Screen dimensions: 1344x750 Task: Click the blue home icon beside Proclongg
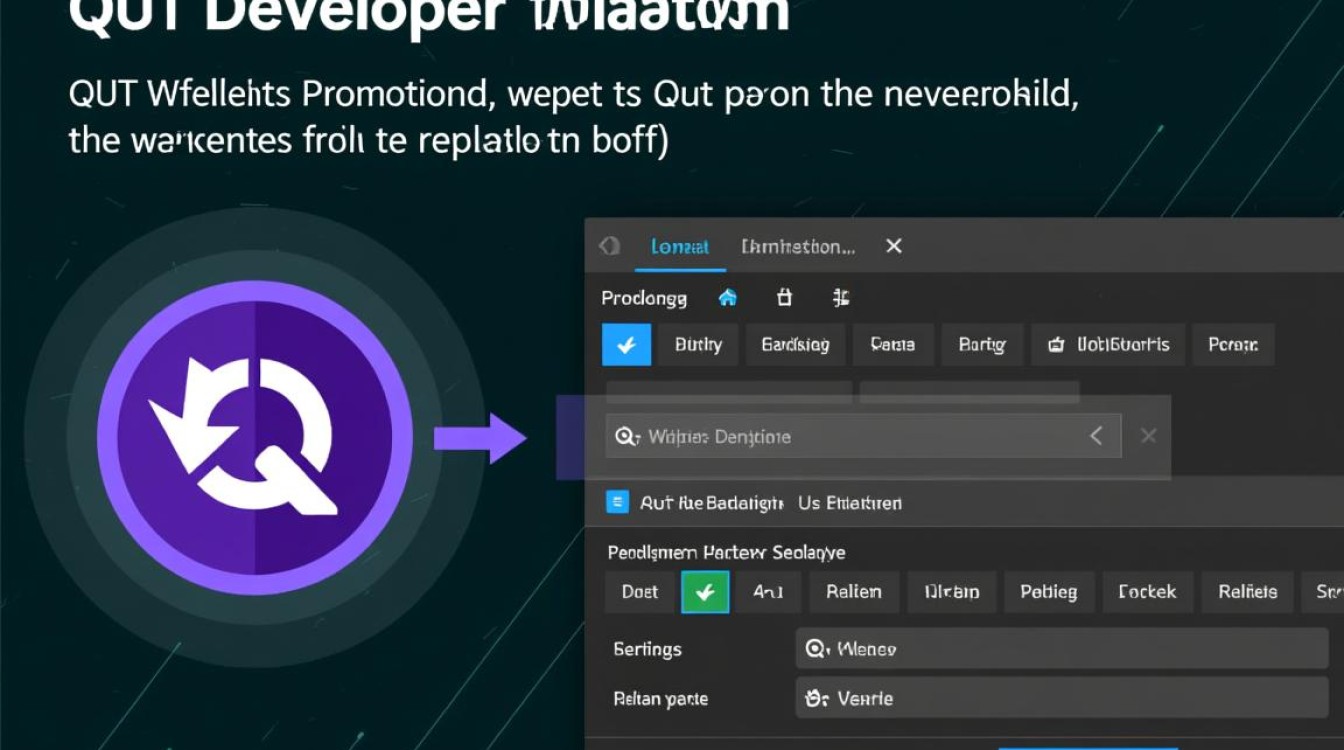728,298
